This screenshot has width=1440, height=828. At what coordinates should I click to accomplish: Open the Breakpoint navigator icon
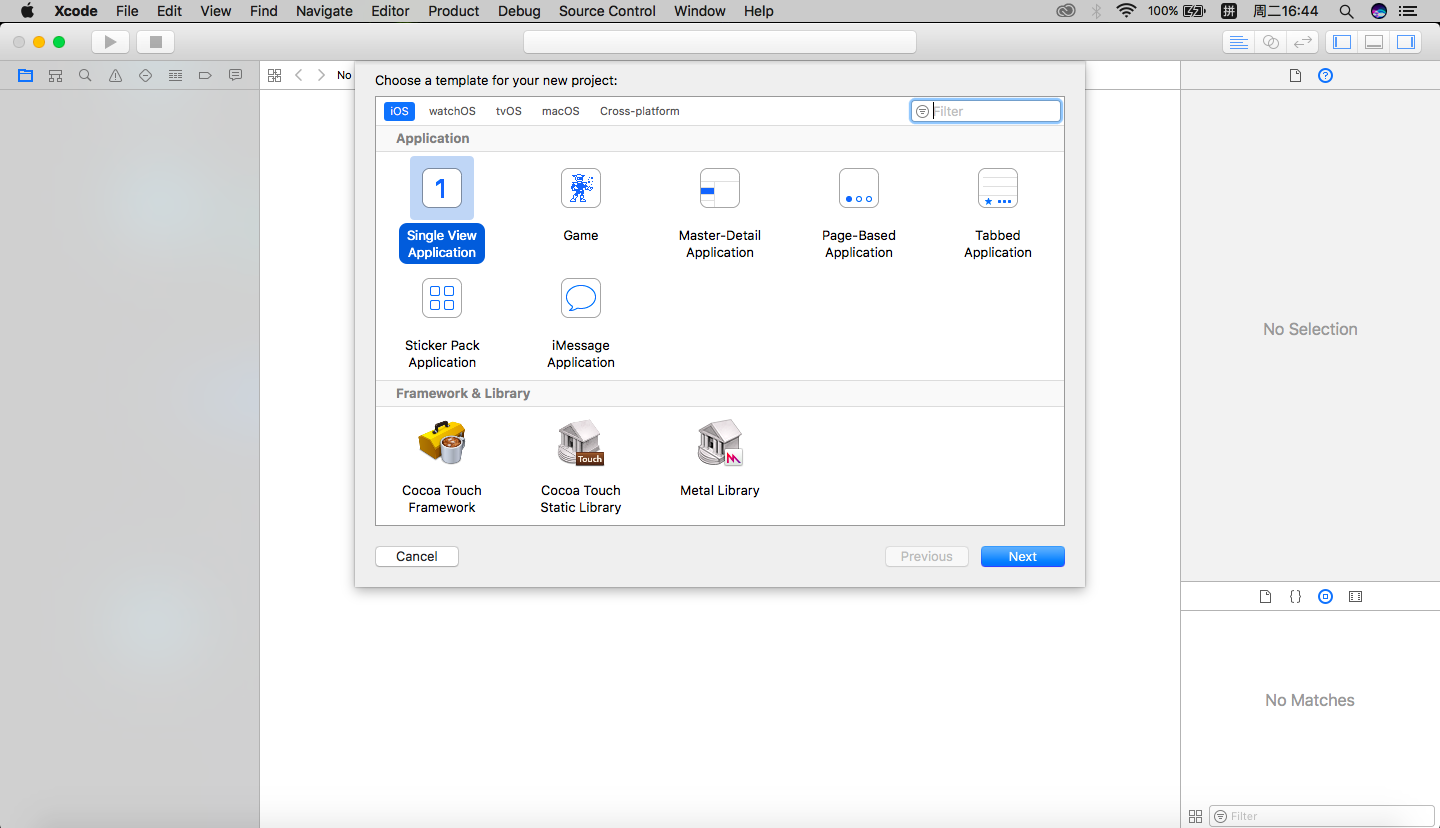click(x=205, y=75)
